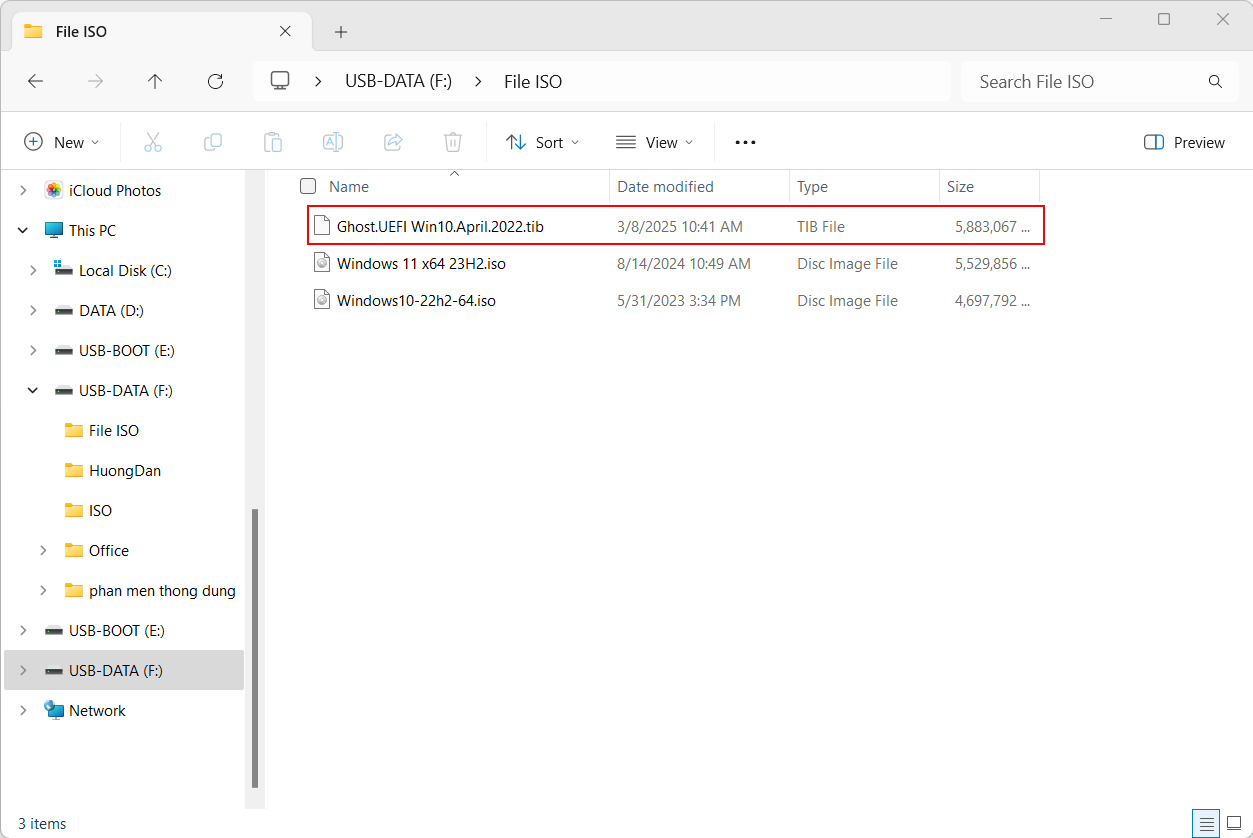Check the Name column selection checkbox

click(307, 186)
